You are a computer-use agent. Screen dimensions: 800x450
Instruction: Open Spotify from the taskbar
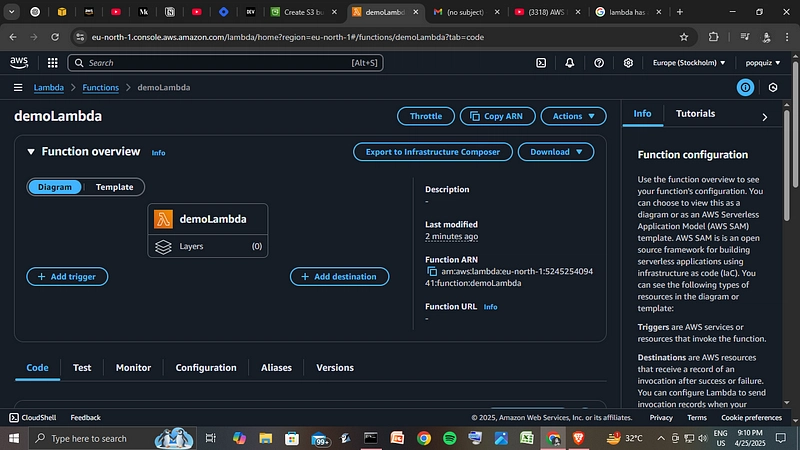(x=449, y=438)
